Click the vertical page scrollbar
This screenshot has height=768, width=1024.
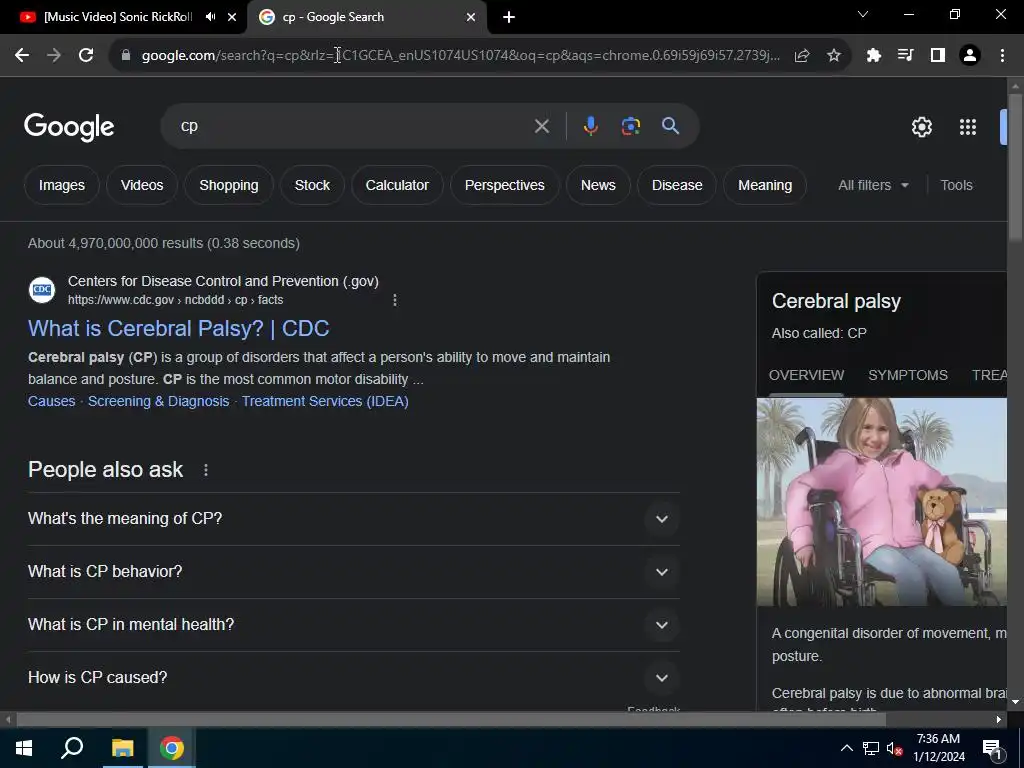click(1015, 167)
